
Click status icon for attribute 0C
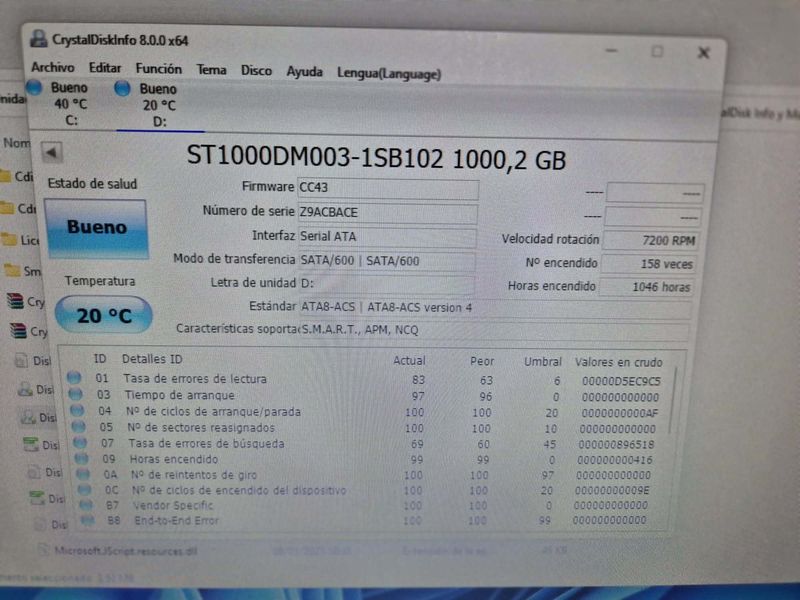(85, 489)
